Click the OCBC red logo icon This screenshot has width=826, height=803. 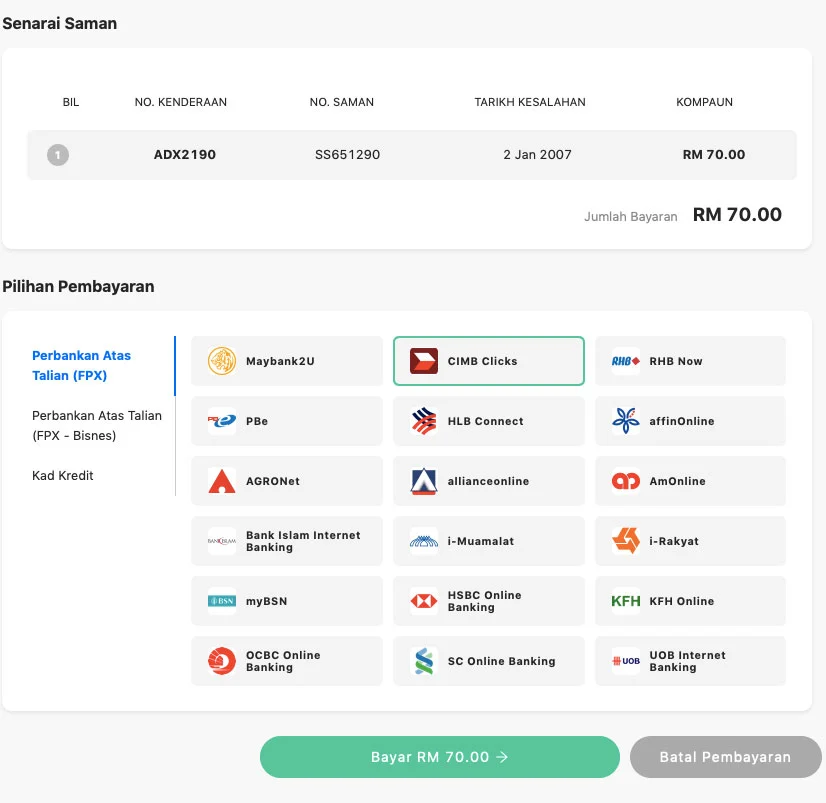click(x=222, y=661)
